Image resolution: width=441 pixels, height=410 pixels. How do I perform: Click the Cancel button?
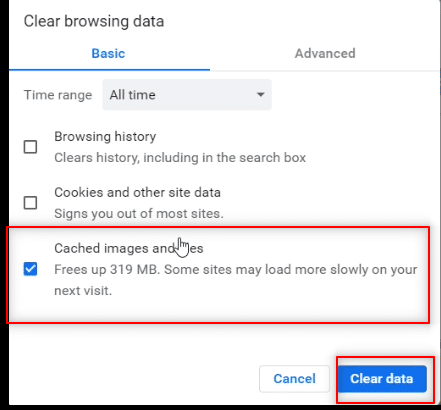(294, 379)
